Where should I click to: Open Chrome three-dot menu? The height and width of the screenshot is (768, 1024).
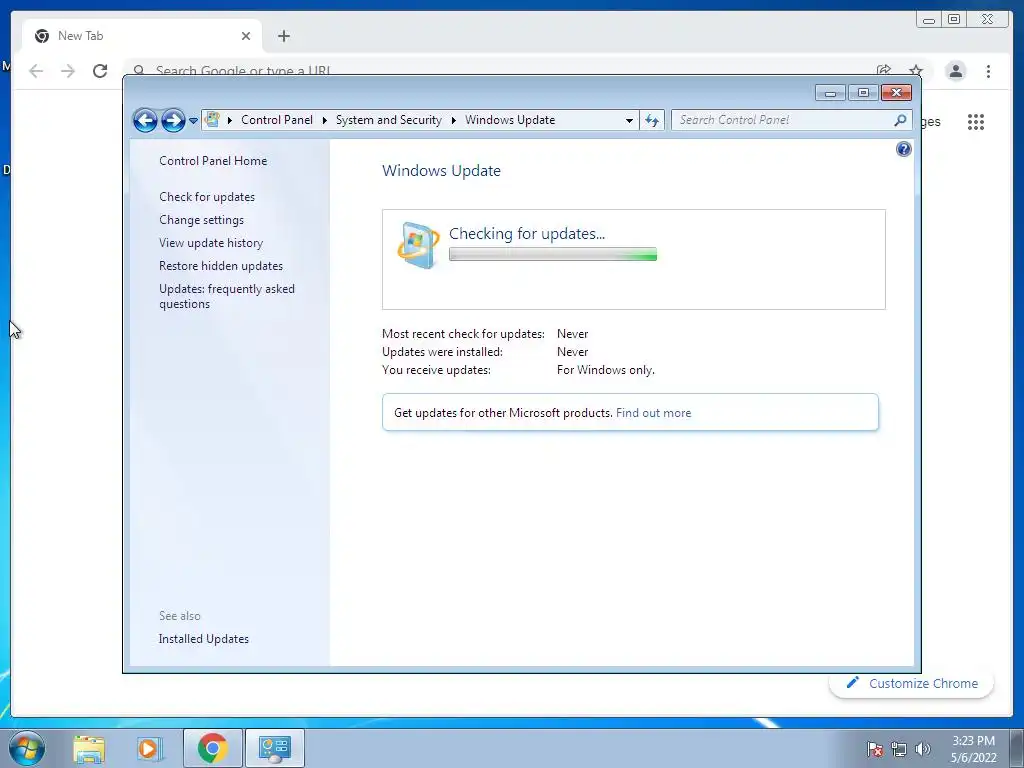(x=988, y=71)
